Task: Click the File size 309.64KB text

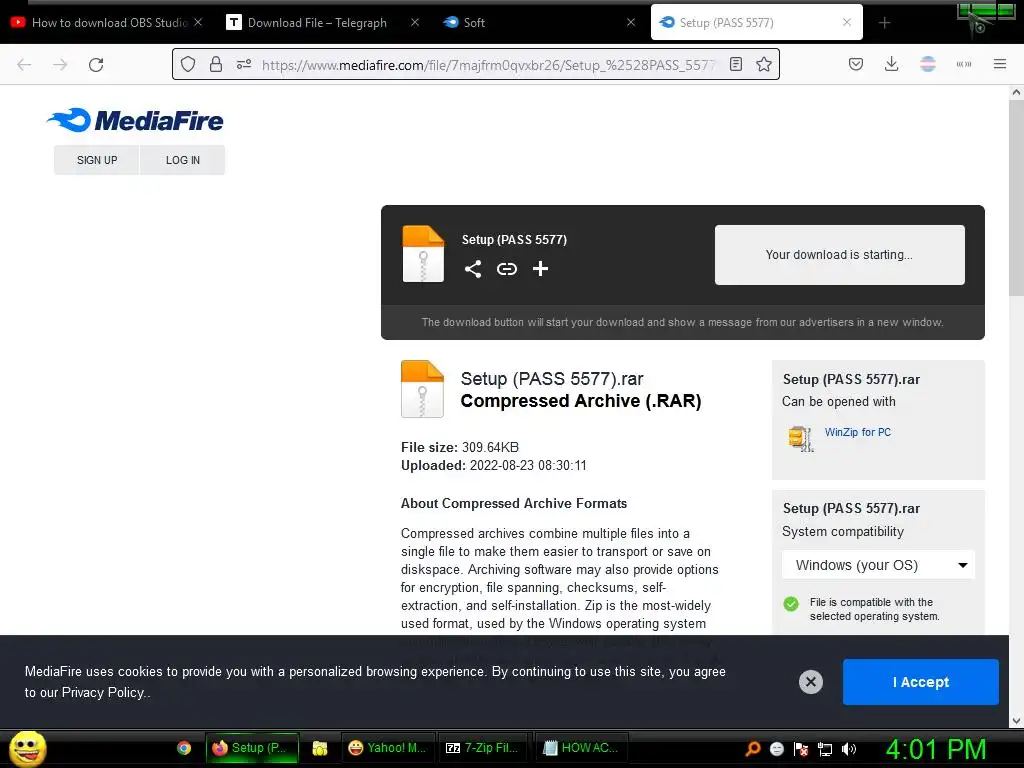Action: pos(460,447)
